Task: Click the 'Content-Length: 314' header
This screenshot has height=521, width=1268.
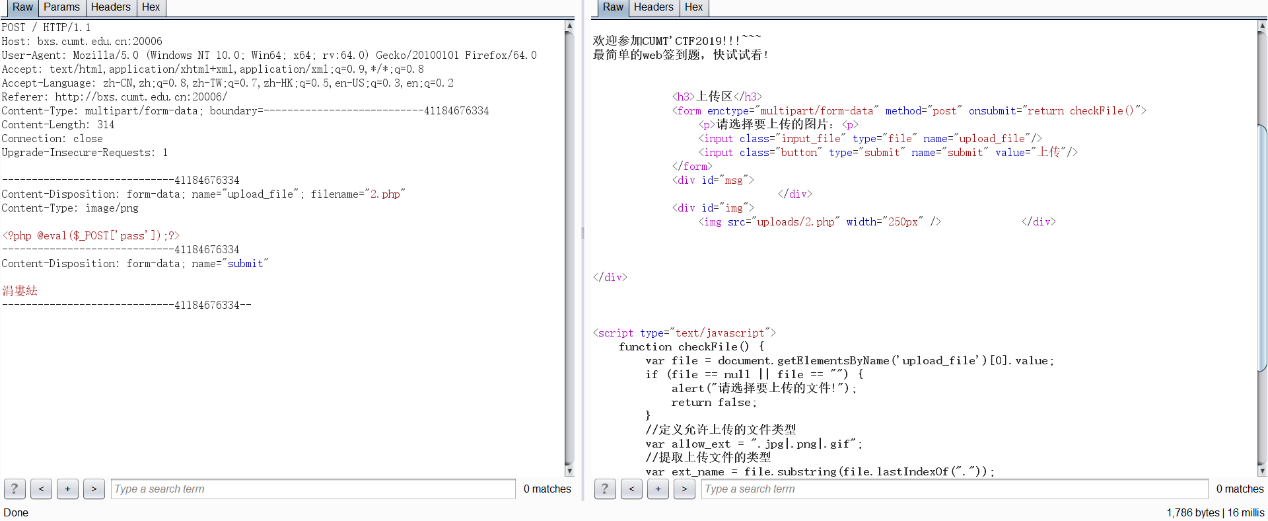Action: coord(58,125)
